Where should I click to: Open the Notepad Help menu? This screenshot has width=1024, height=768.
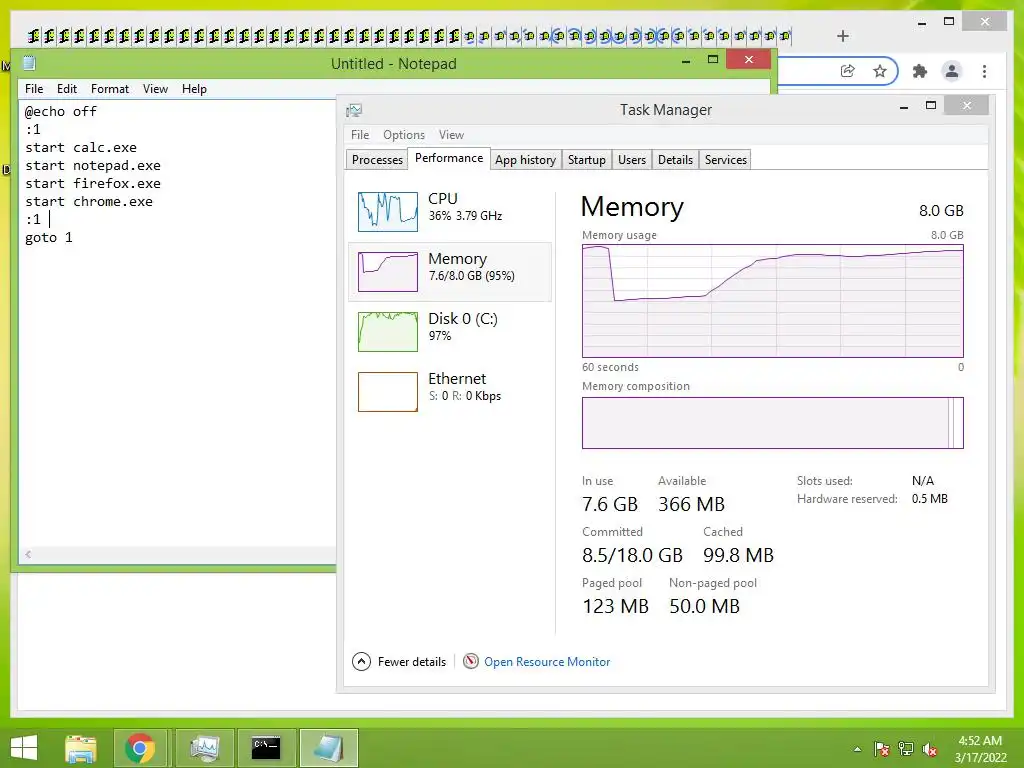click(194, 89)
